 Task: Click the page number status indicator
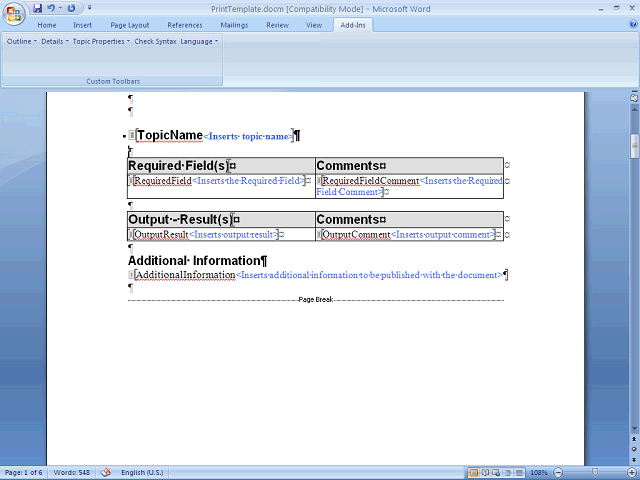pos(23,473)
